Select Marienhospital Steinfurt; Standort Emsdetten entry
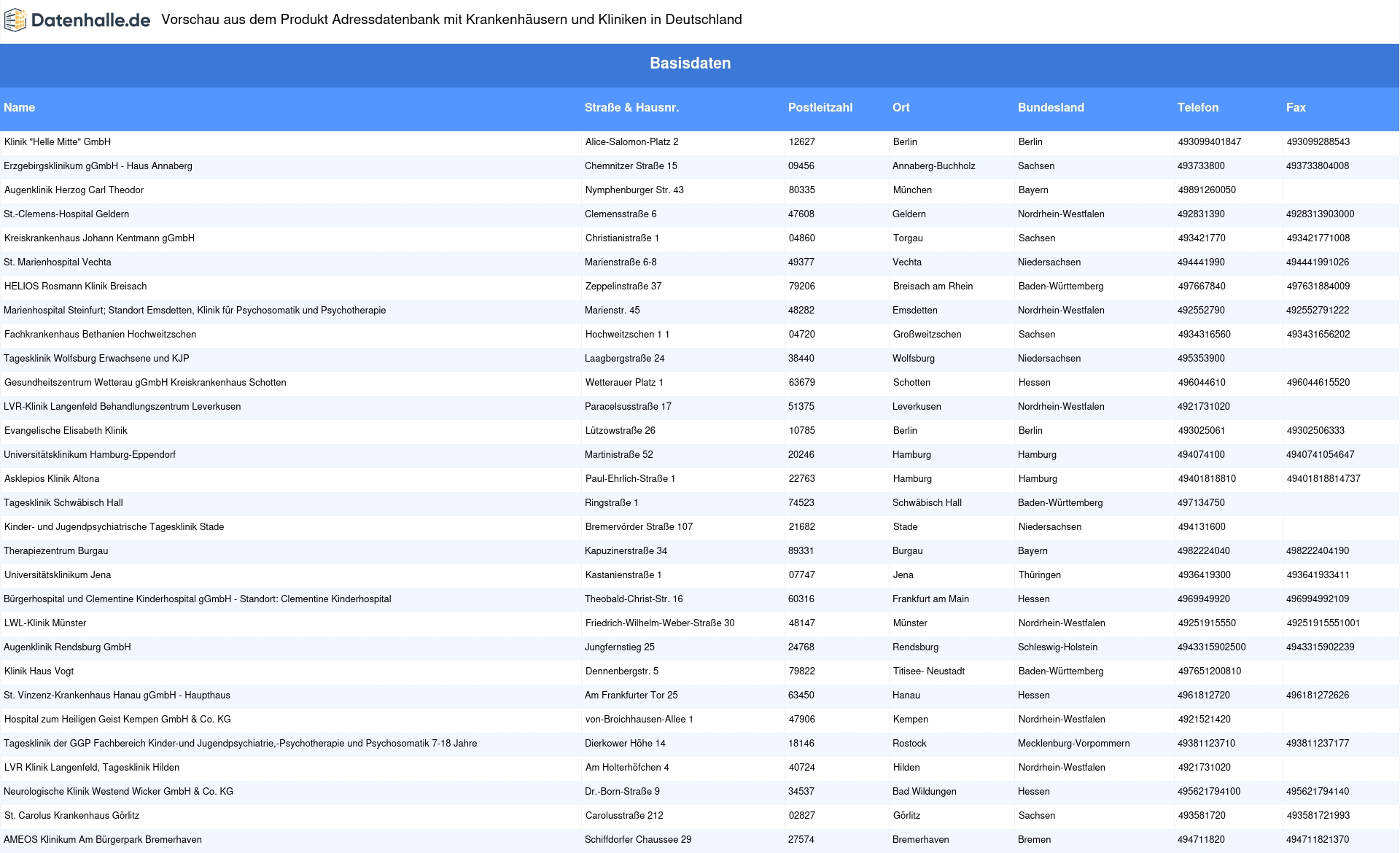This screenshot has height=853, width=1400. point(195,311)
